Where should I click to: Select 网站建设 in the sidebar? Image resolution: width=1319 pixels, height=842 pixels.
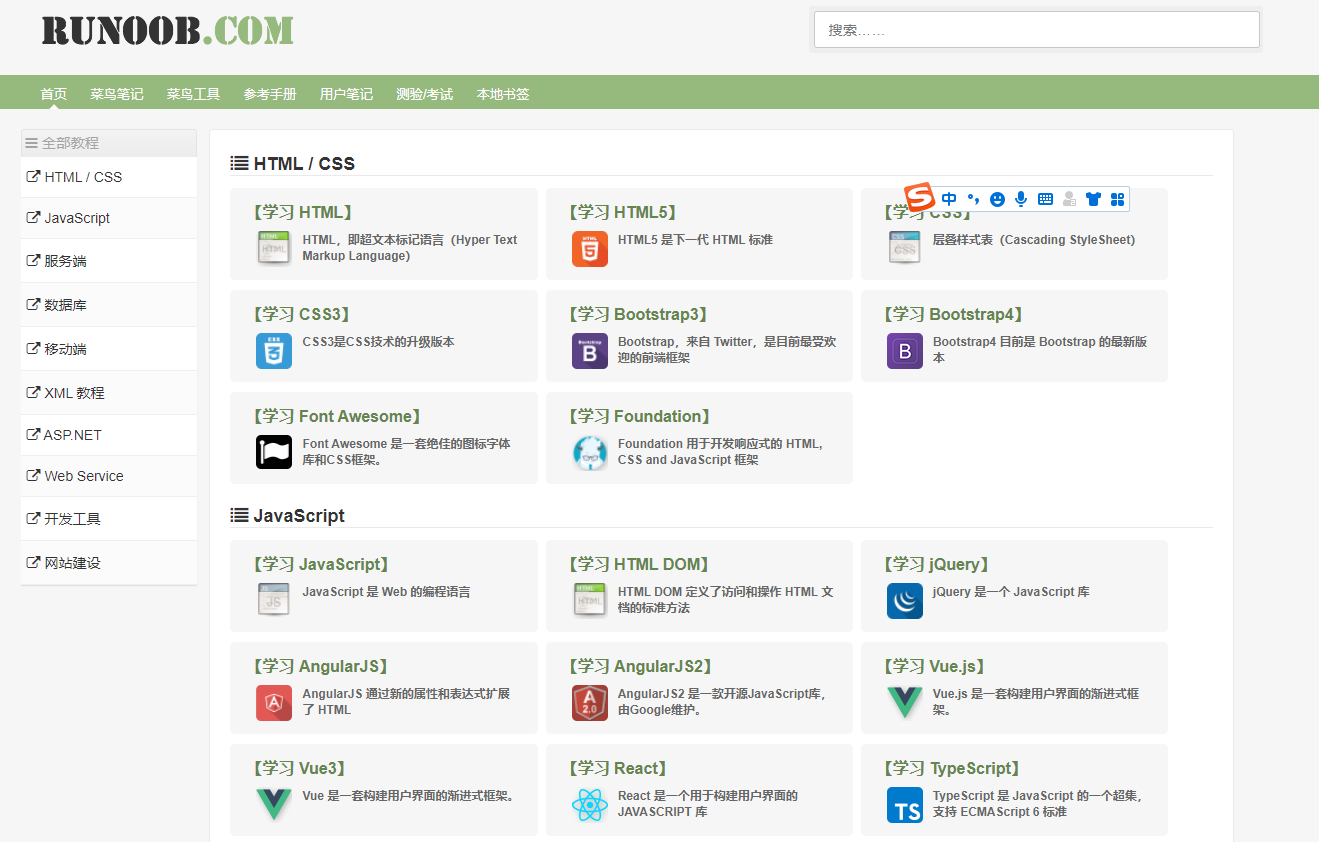pyautogui.click(x=109, y=563)
